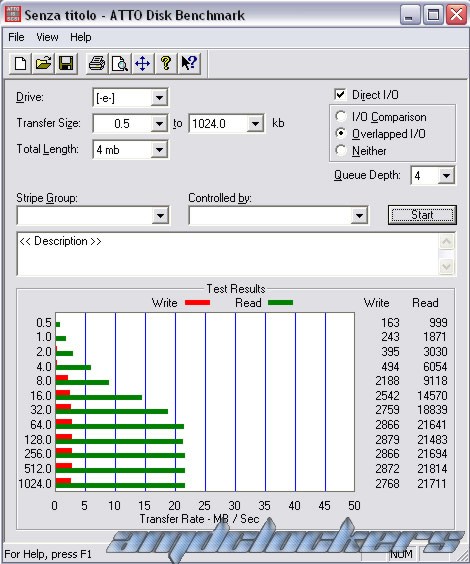Open the Transfer Size maximum 1024.0 dropdown
The height and width of the screenshot is (564, 470).
tap(255, 124)
